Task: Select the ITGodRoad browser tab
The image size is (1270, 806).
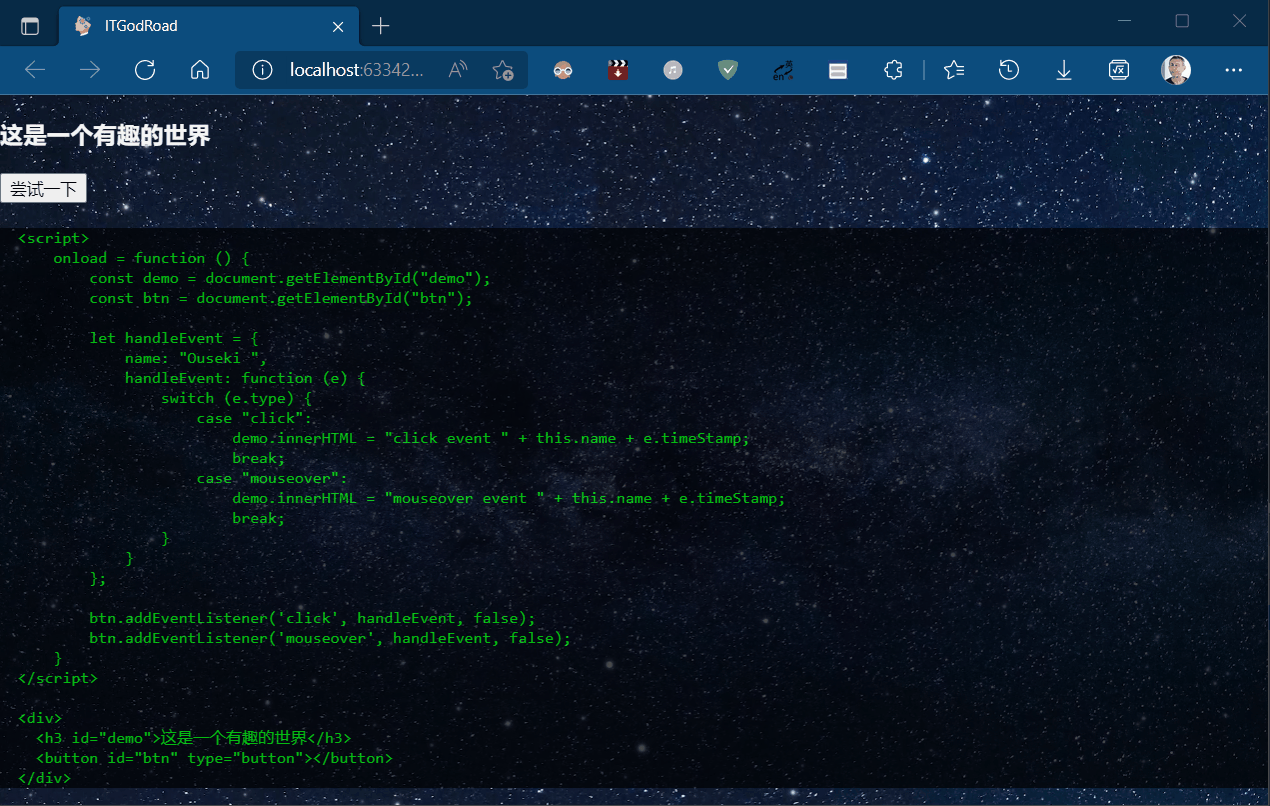Action: [x=208, y=26]
